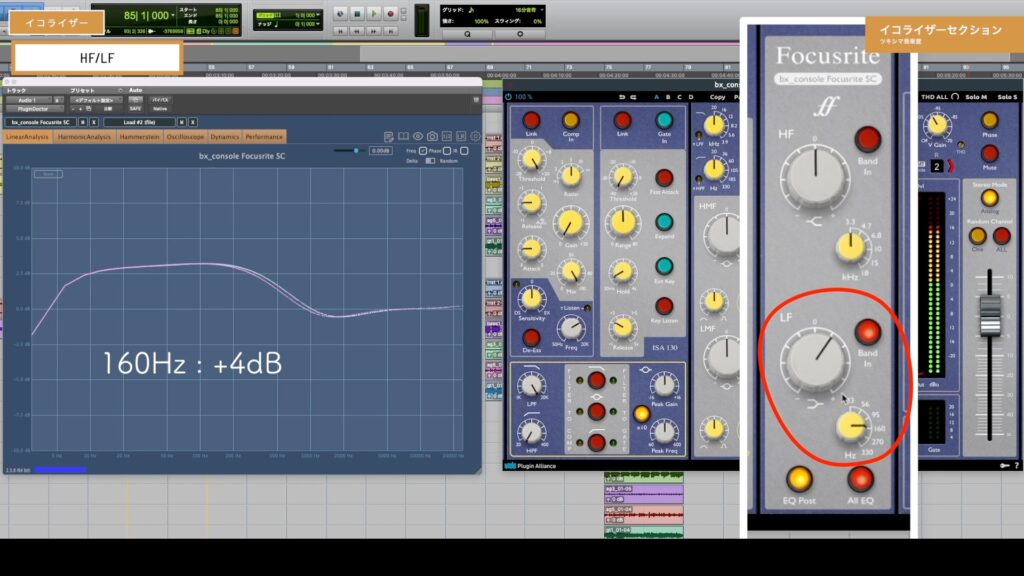Open the PluginDoctor insert selector
The width and height of the screenshot is (1024, 576).
coord(33,109)
